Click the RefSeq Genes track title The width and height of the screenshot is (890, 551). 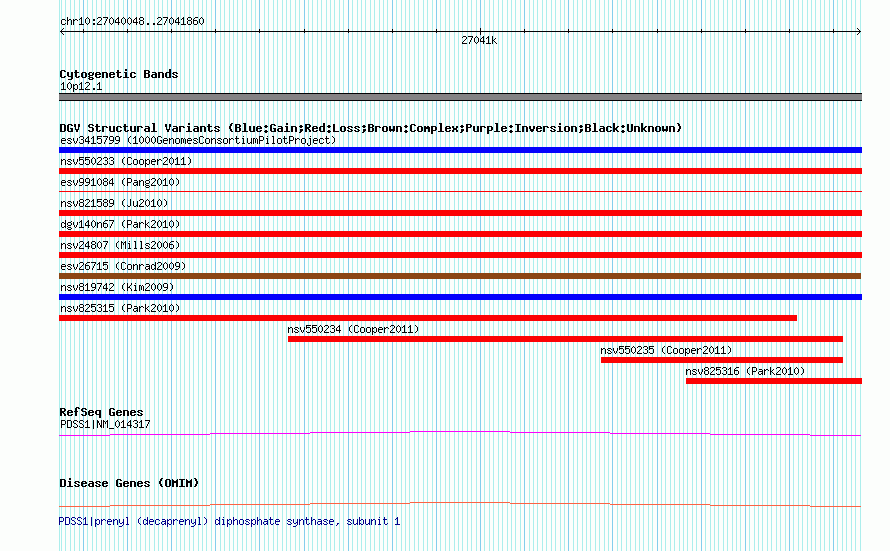pos(101,412)
